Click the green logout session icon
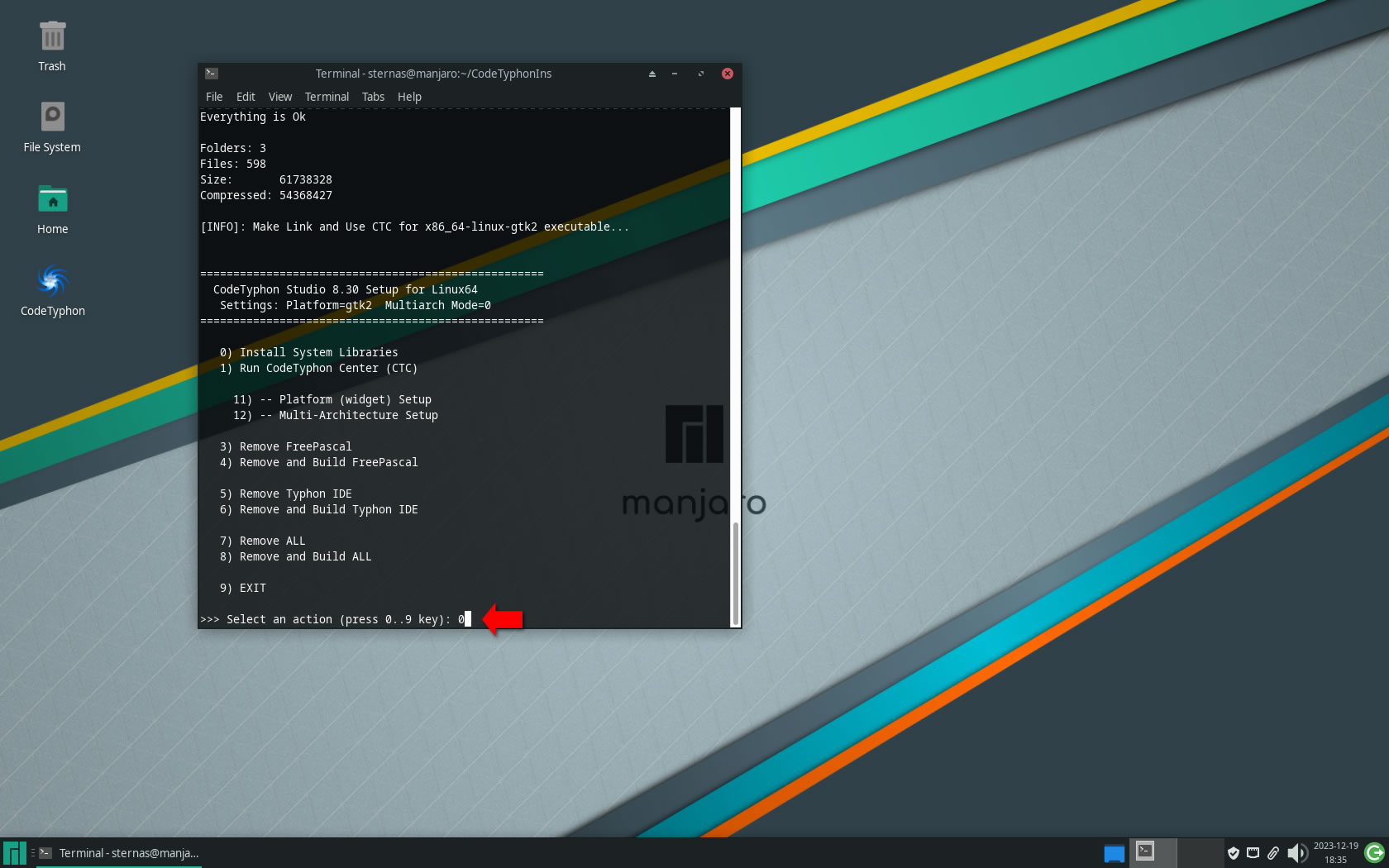The width and height of the screenshot is (1389, 868). click(1375, 853)
